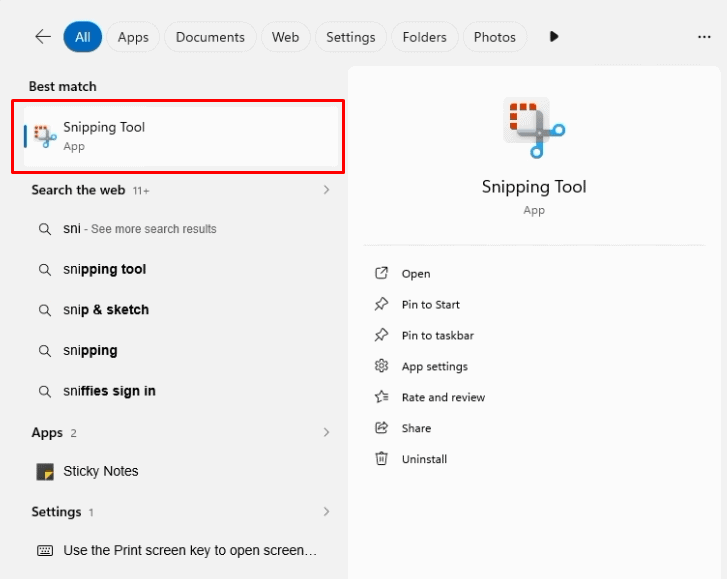The image size is (727, 579).
Task: Open the Sticky Notes app result
Action: [181, 471]
